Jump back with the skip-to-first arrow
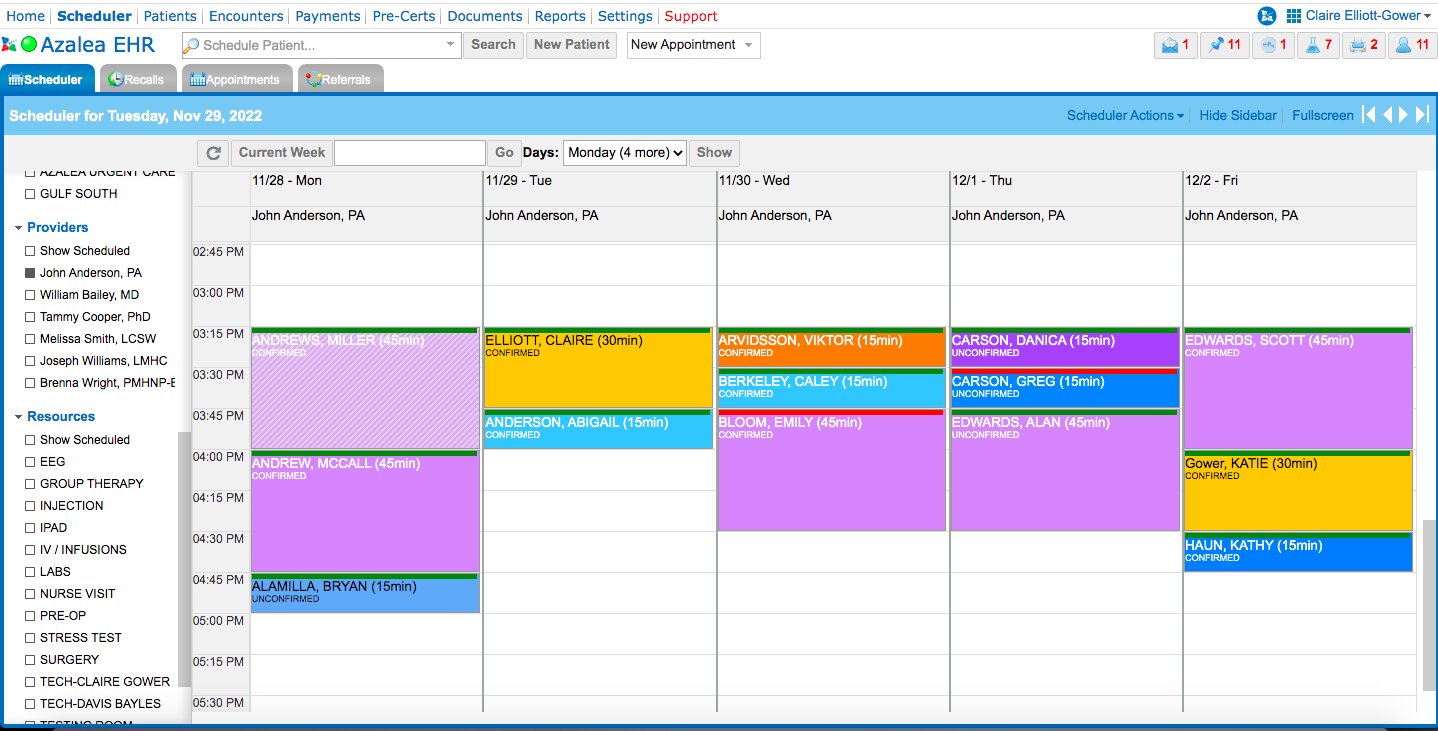The width and height of the screenshot is (1438, 731). click(x=1370, y=115)
